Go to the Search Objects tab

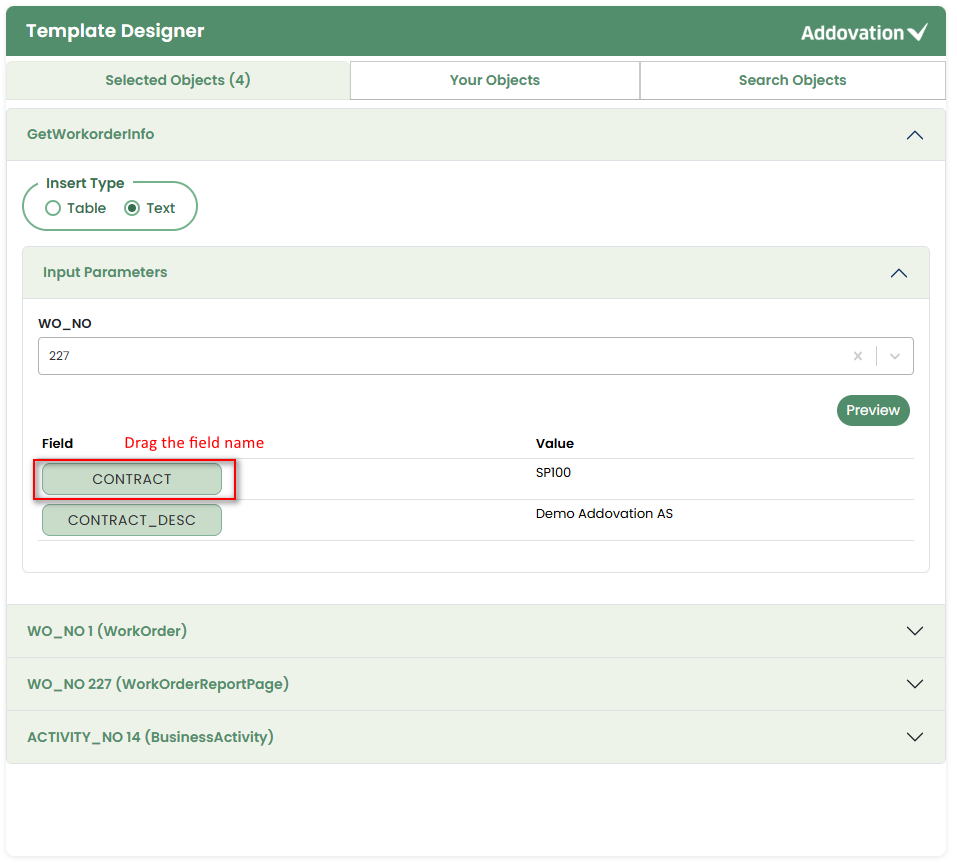click(792, 80)
